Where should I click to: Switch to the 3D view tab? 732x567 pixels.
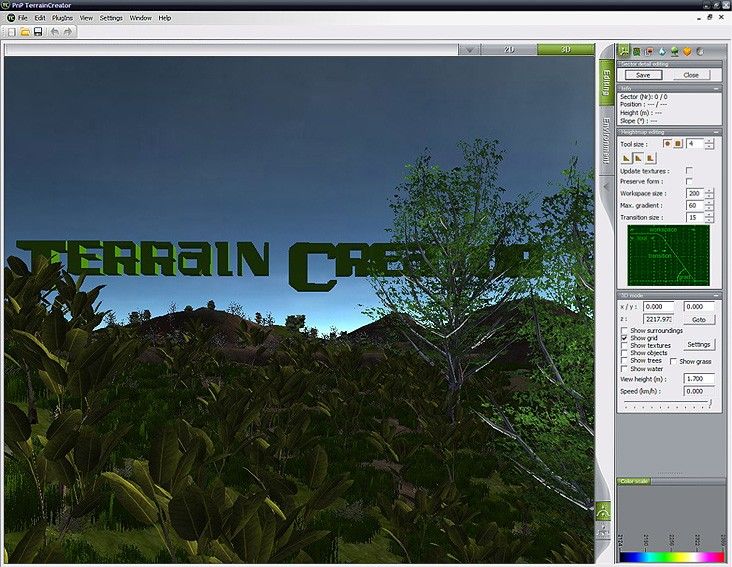(566, 49)
